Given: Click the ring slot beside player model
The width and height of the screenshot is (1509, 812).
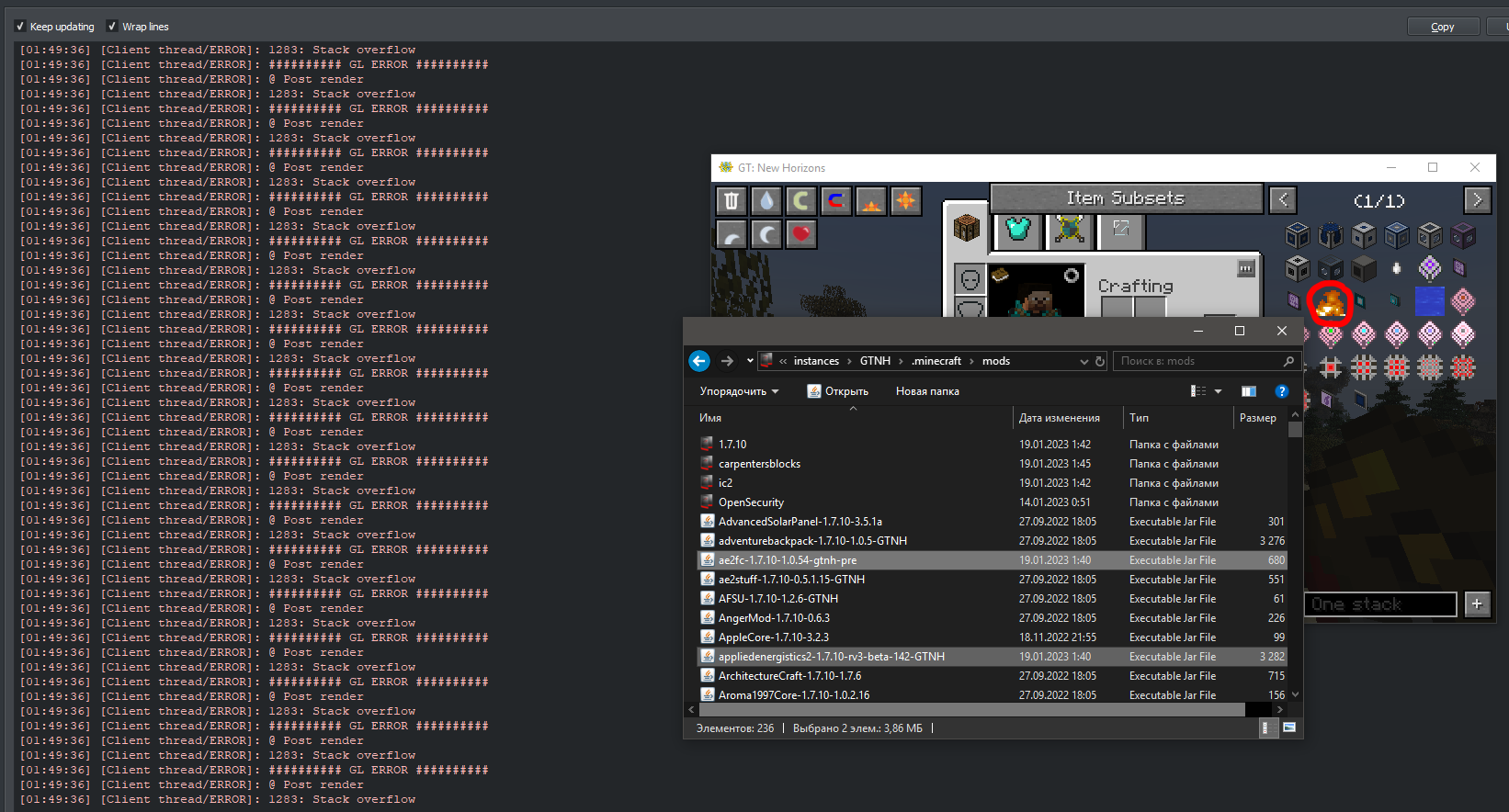Looking at the screenshot, I should click(x=1072, y=275).
